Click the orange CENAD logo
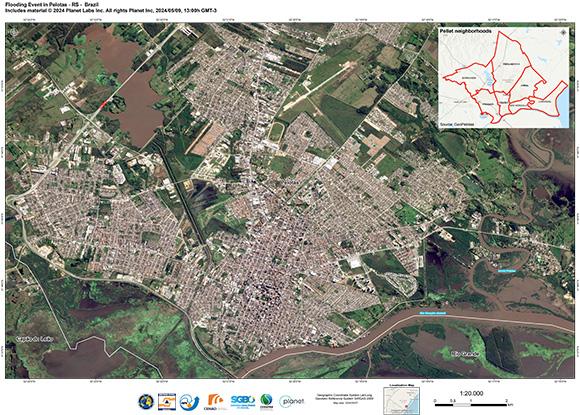 (215, 402)
